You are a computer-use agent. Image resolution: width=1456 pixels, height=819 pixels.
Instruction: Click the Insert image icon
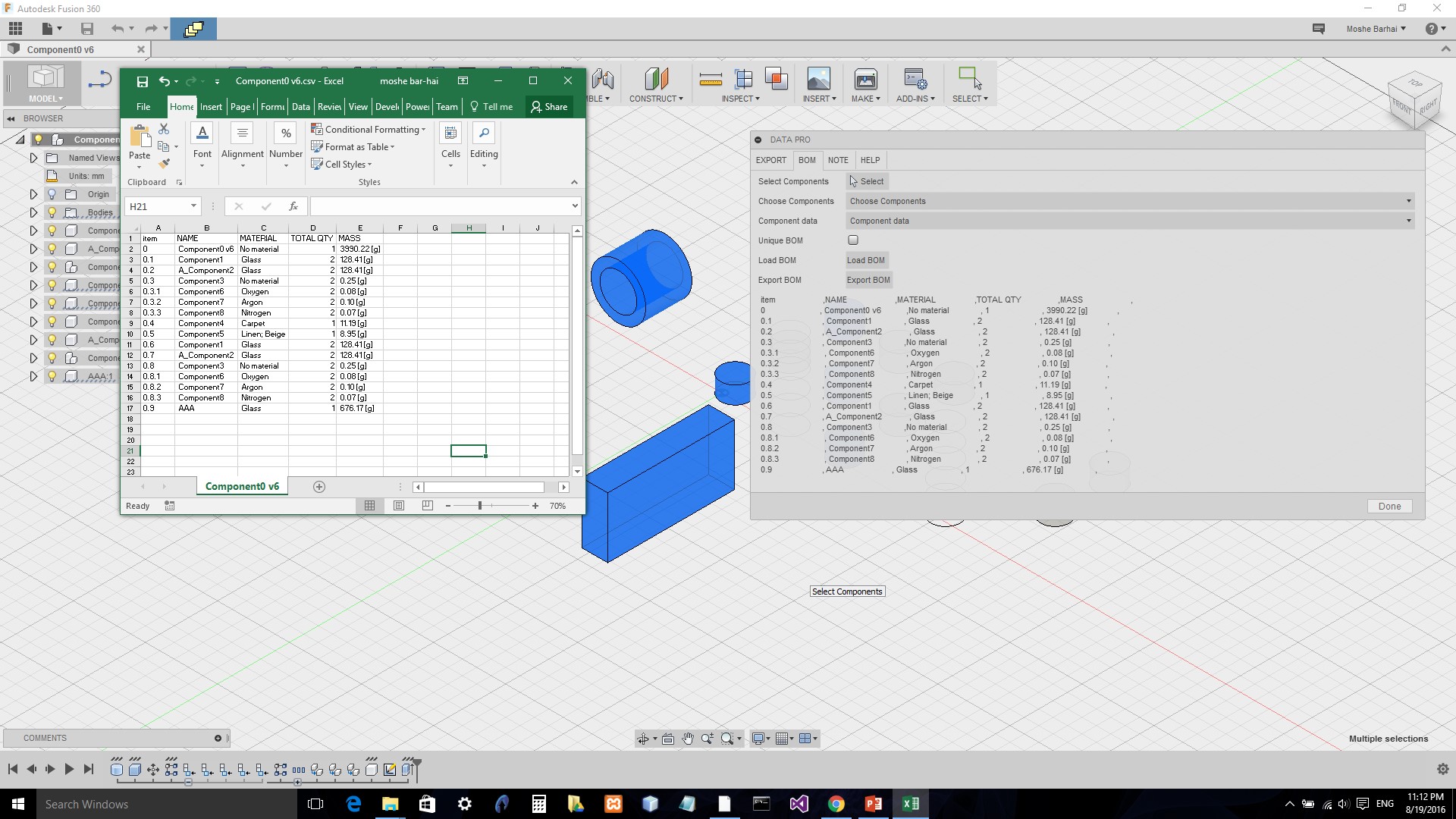click(x=819, y=79)
